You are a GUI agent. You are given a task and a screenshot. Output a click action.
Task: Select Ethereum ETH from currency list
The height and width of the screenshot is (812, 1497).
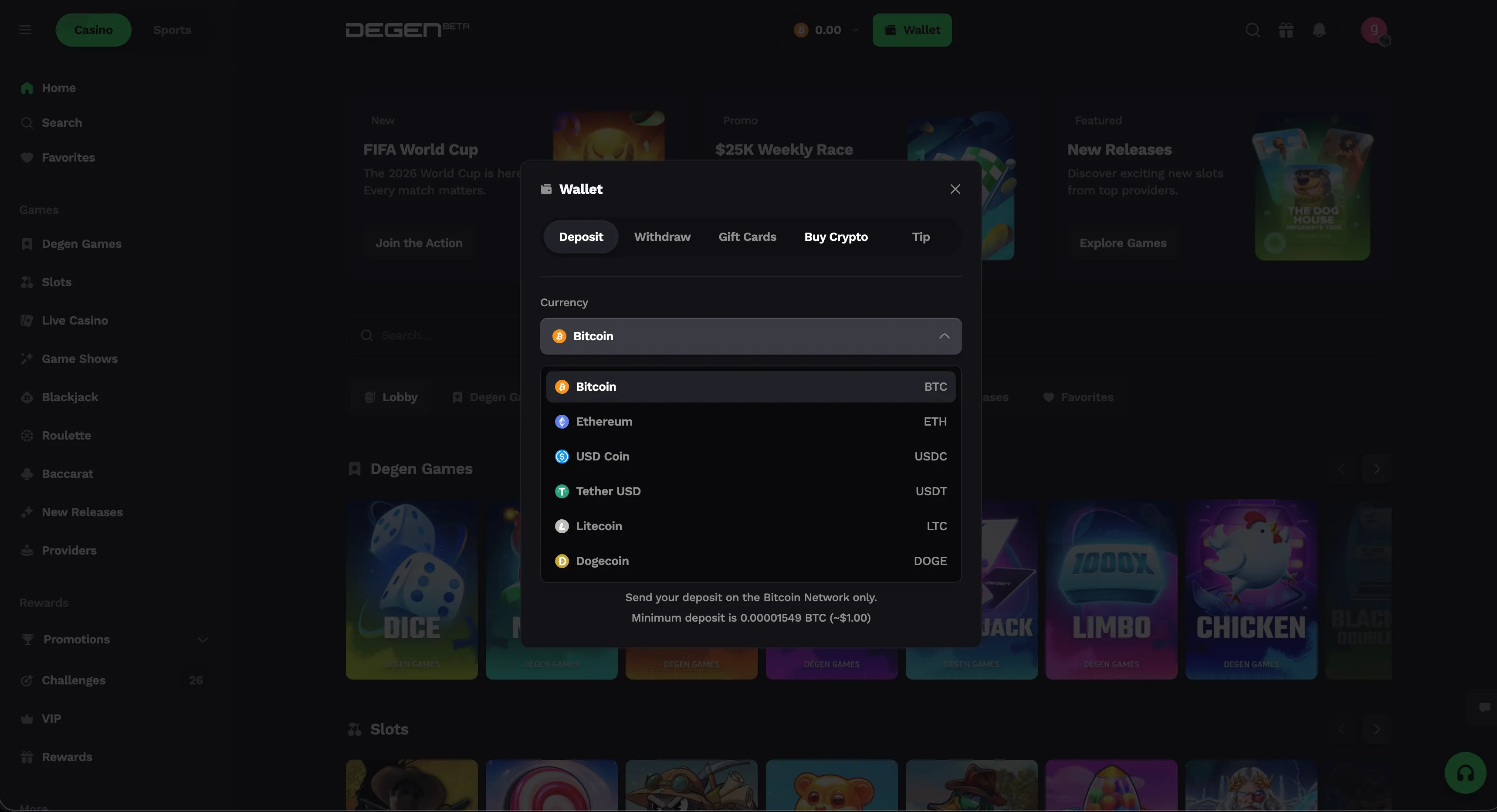click(x=751, y=421)
